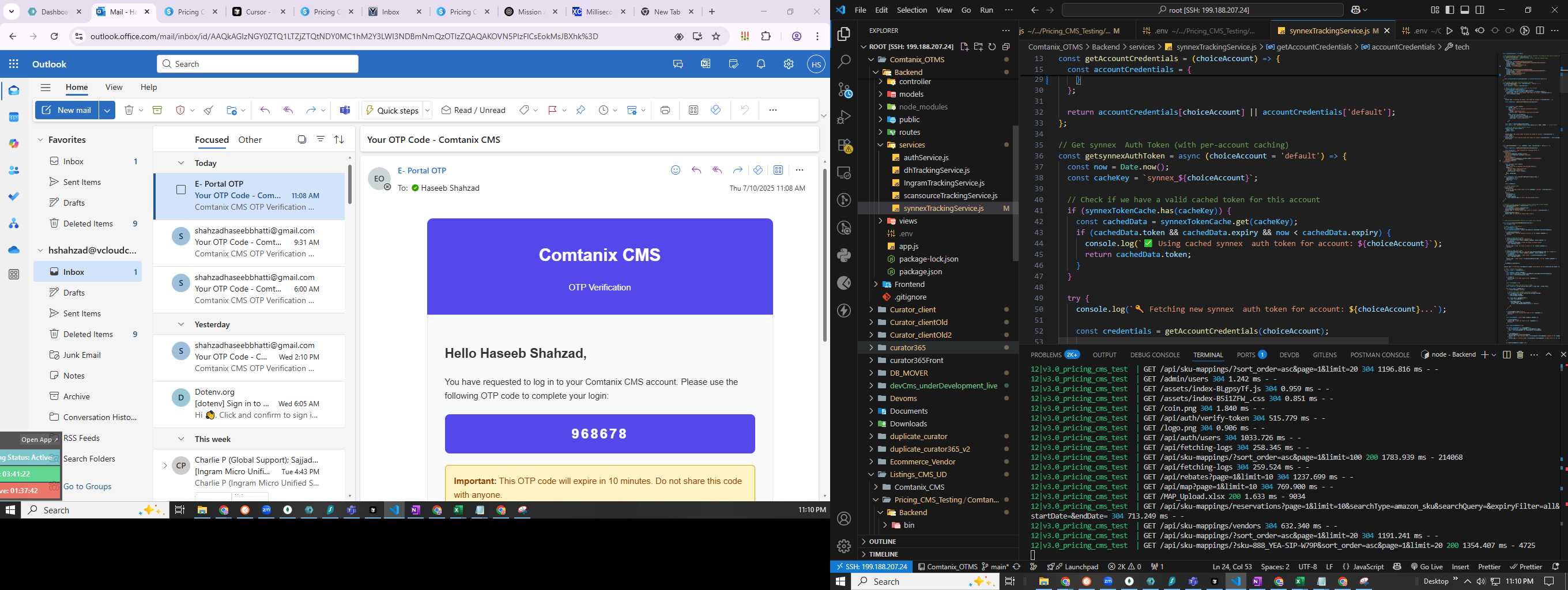Open the Help tab in Outlook
The image size is (1568, 590).
149,87
